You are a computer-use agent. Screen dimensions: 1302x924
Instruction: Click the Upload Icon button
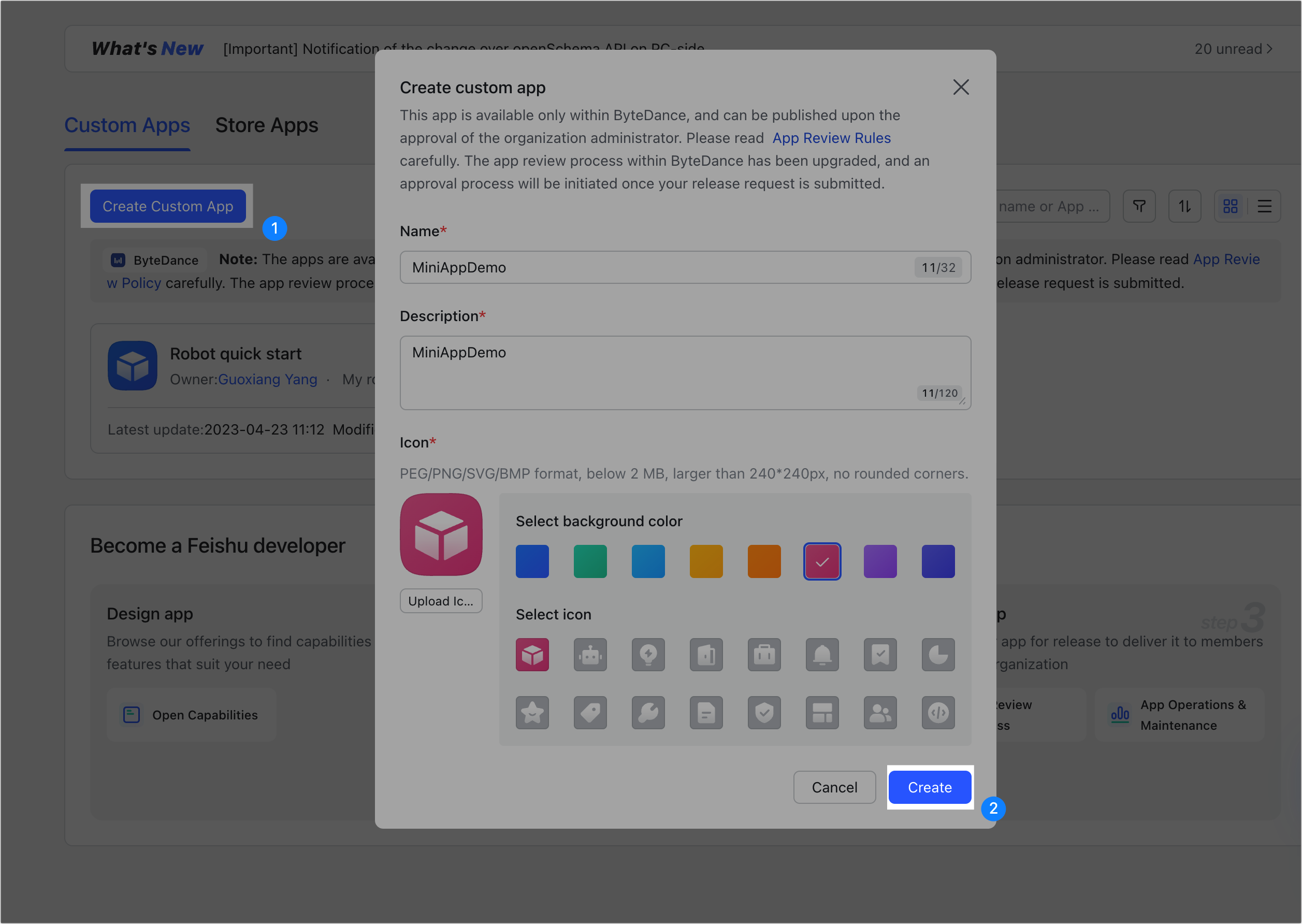pos(441,601)
